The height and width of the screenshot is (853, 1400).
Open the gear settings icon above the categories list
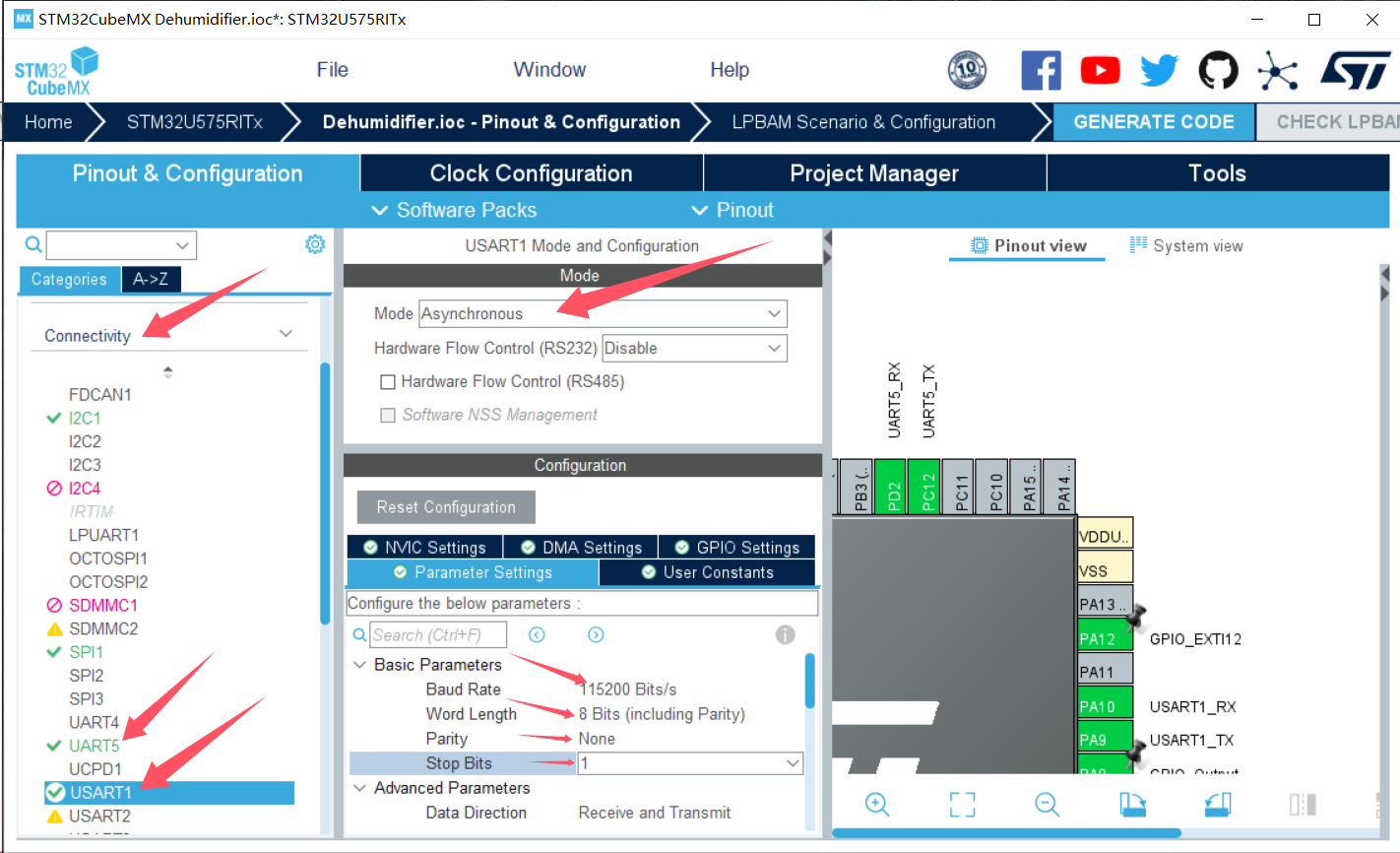coord(315,244)
